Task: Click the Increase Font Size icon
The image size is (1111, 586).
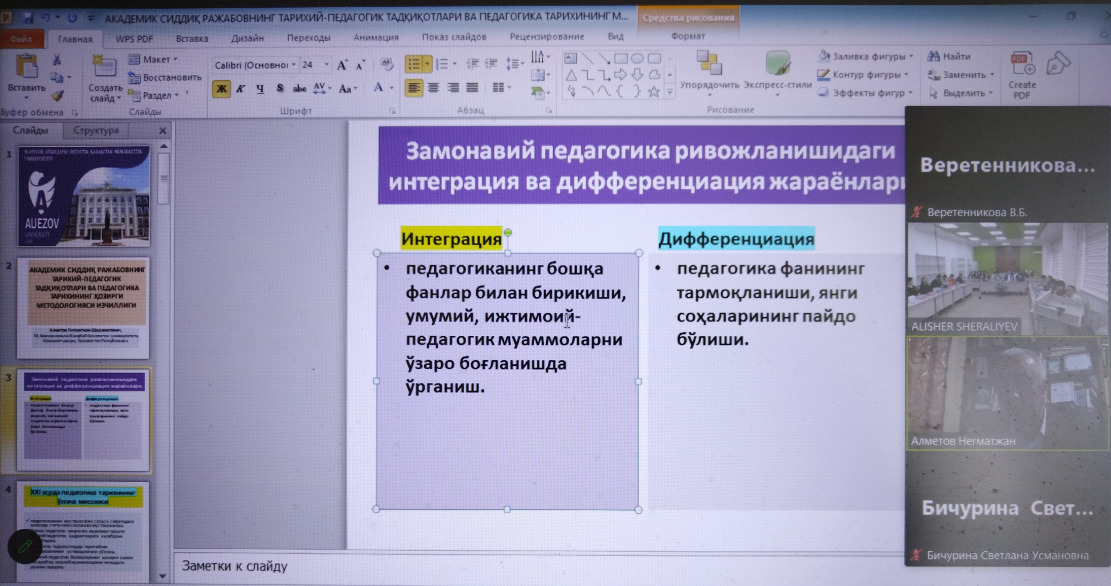Action: click(x=343, y=64)
